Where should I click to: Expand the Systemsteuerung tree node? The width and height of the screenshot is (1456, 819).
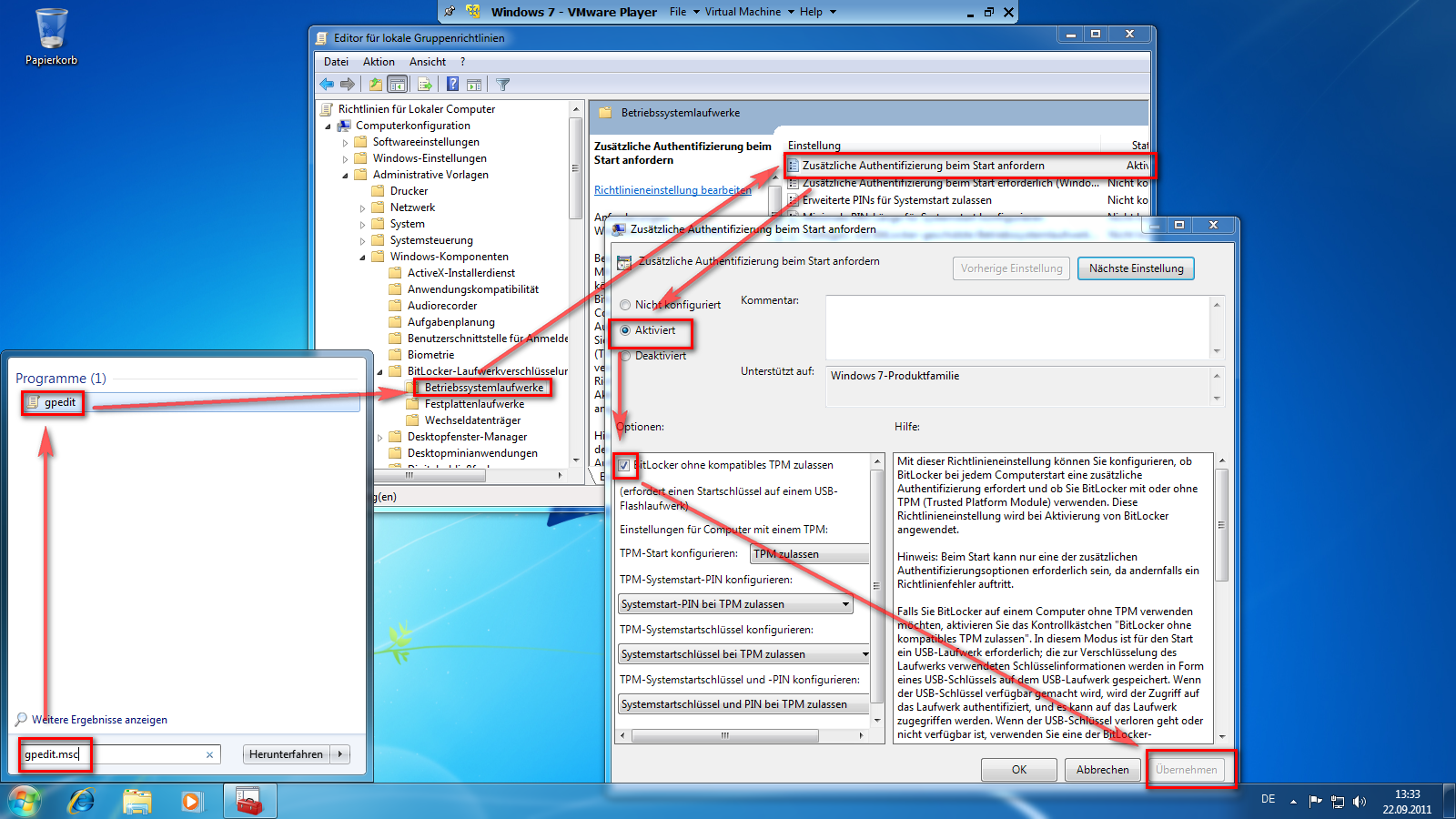pos(362,241)
